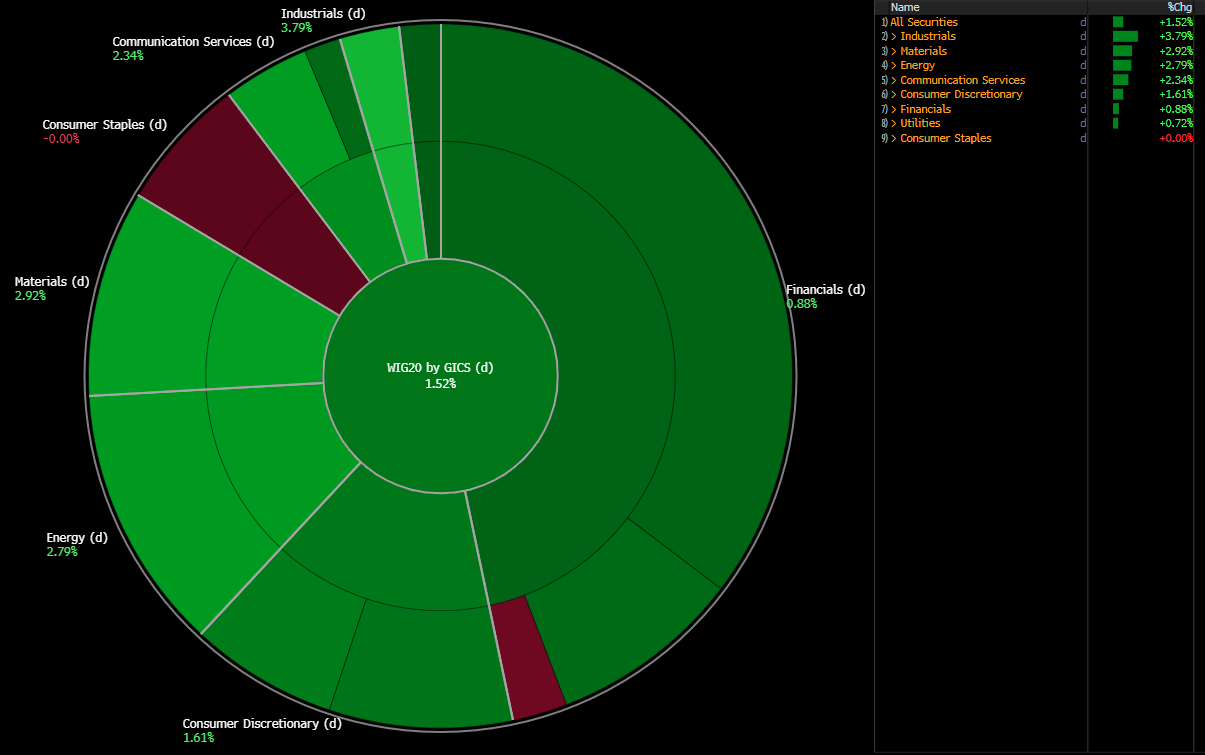
Task: Expand the Energy row chevron
Action: coord(894,65)
